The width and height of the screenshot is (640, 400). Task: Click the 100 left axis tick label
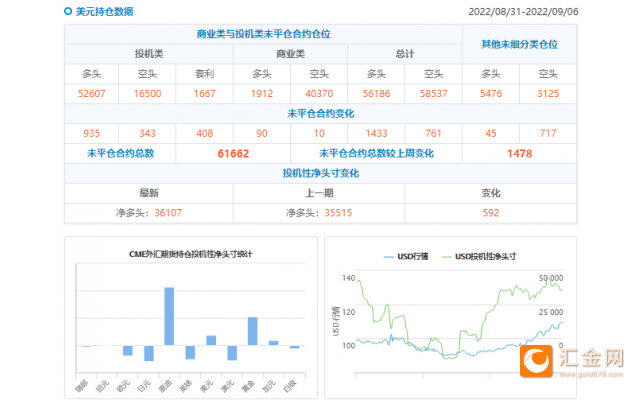[349, 346]
